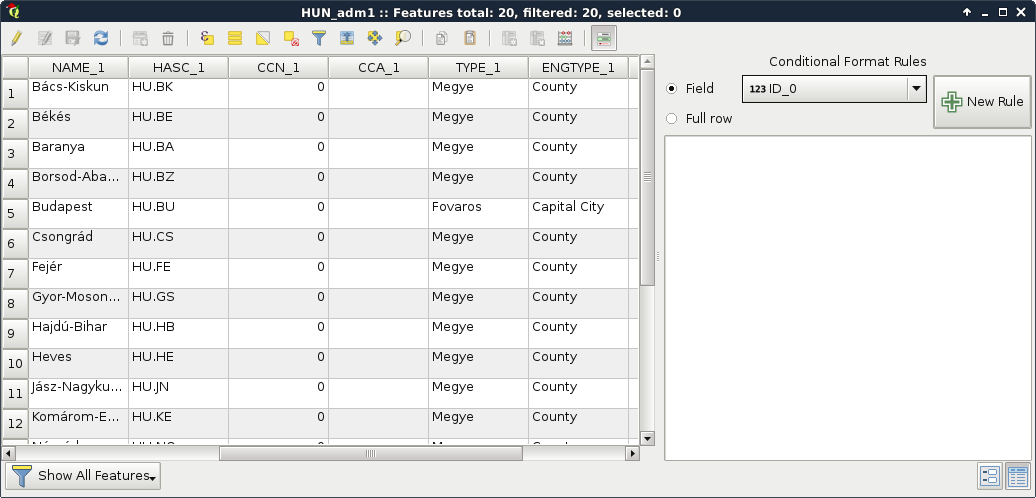Toggle the Conditional formatting toolbar button
Screen dimensions: 1036x498
click(x=604, y=39)
